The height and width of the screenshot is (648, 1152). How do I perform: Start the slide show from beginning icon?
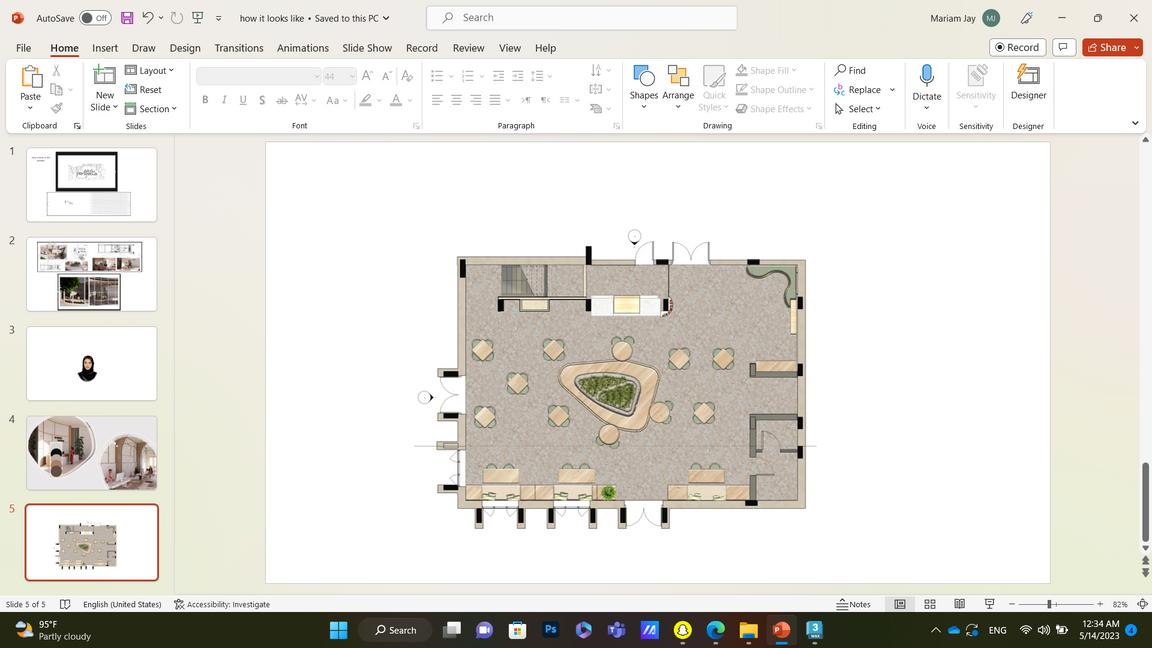click(x=198, y=18)
